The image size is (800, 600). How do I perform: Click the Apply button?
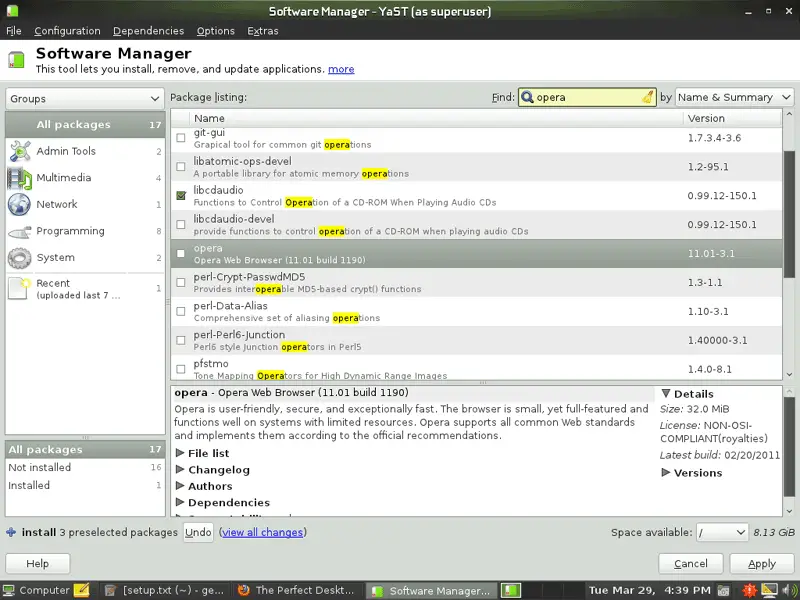pyautogui.click(x=761, y=564)
